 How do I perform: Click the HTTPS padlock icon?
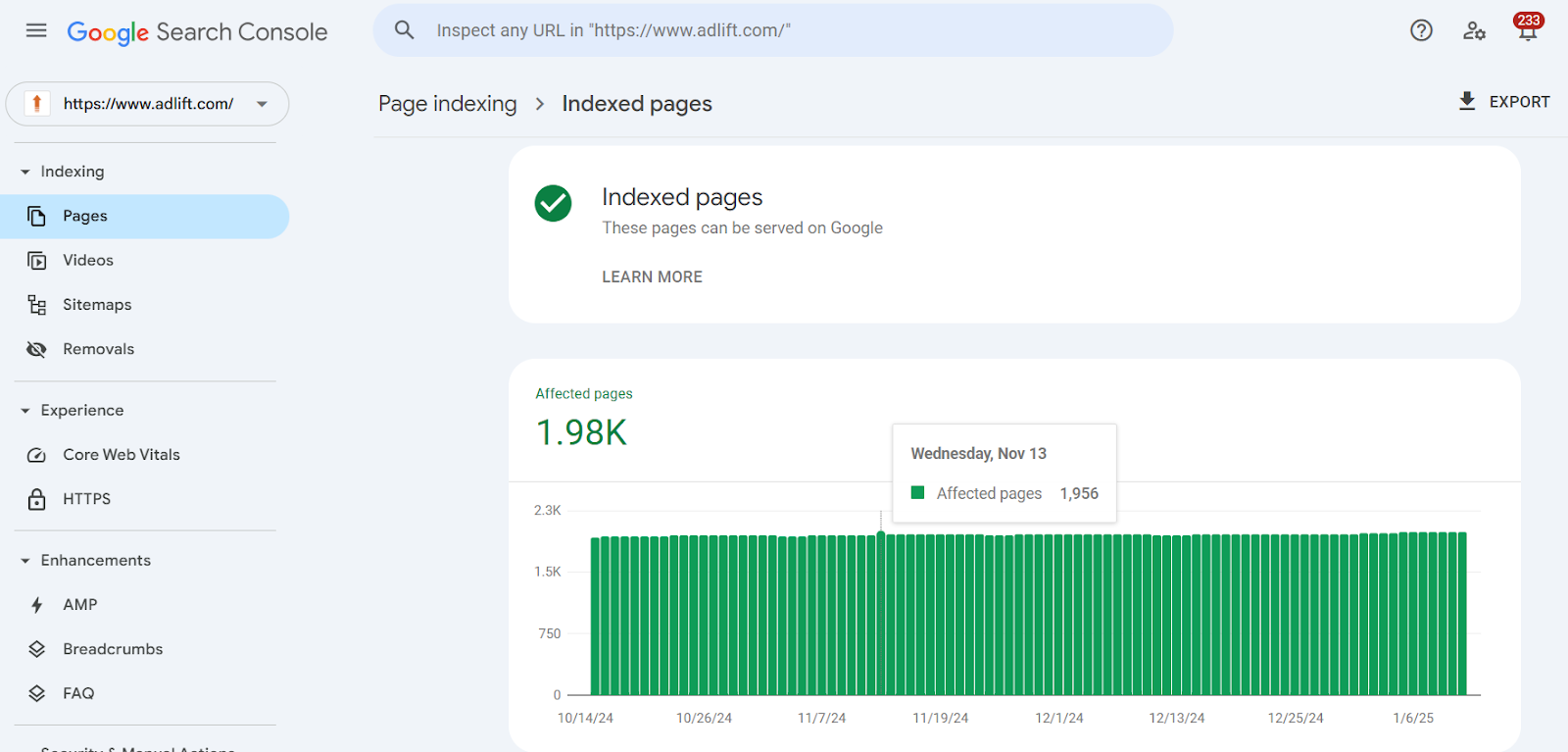(x=37, y=499)
